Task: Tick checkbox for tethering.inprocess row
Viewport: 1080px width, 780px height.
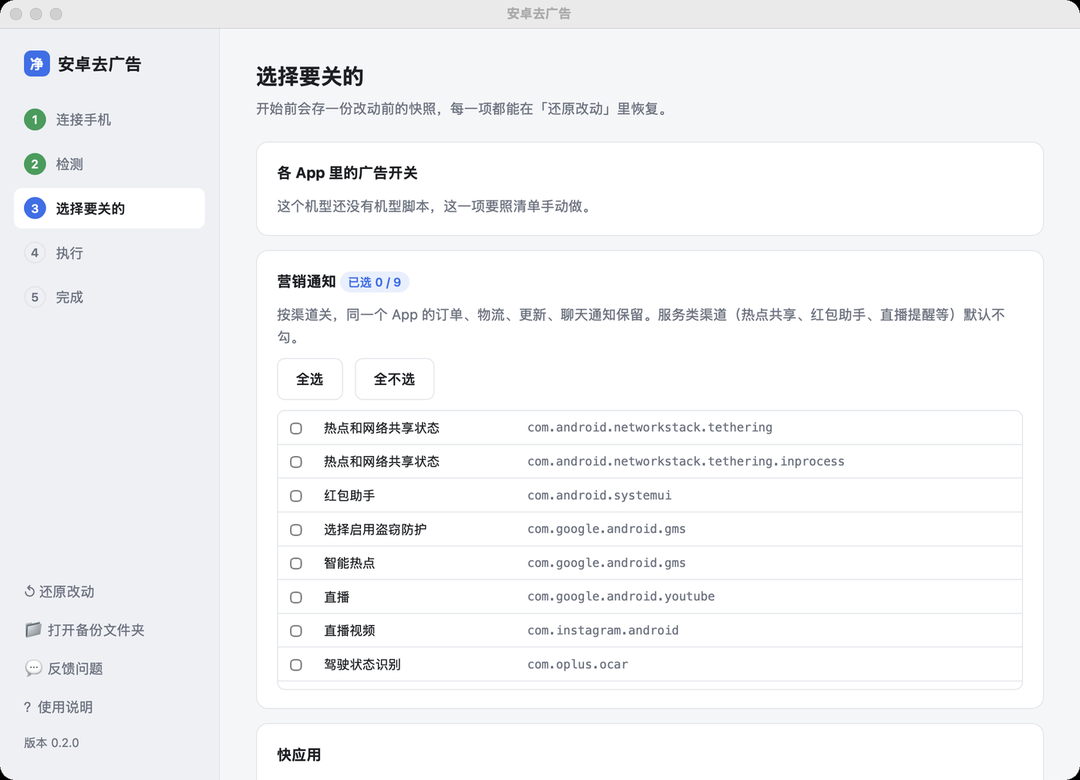Action: tap(296, 462)
